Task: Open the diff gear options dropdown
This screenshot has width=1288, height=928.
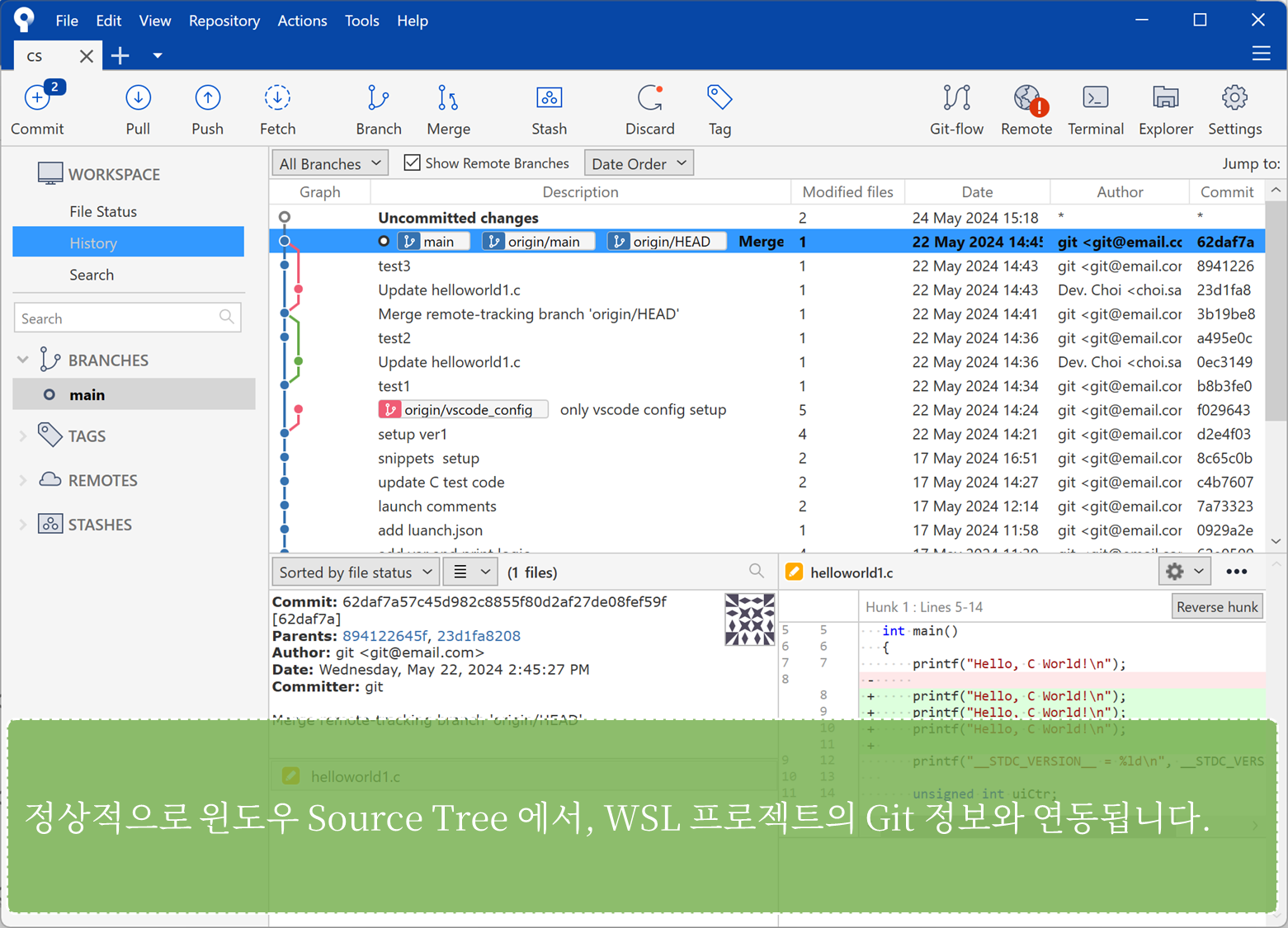Action: 1185,572
